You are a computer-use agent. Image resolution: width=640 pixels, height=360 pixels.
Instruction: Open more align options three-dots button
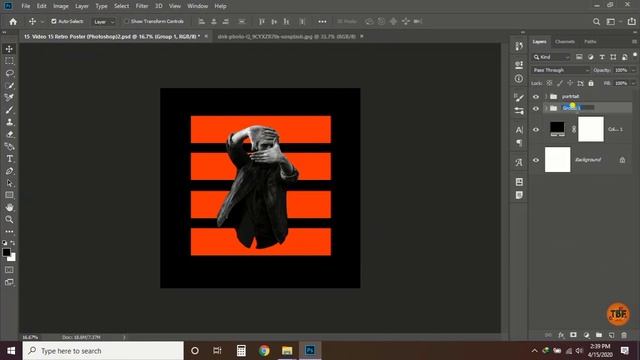coord(322,22)
